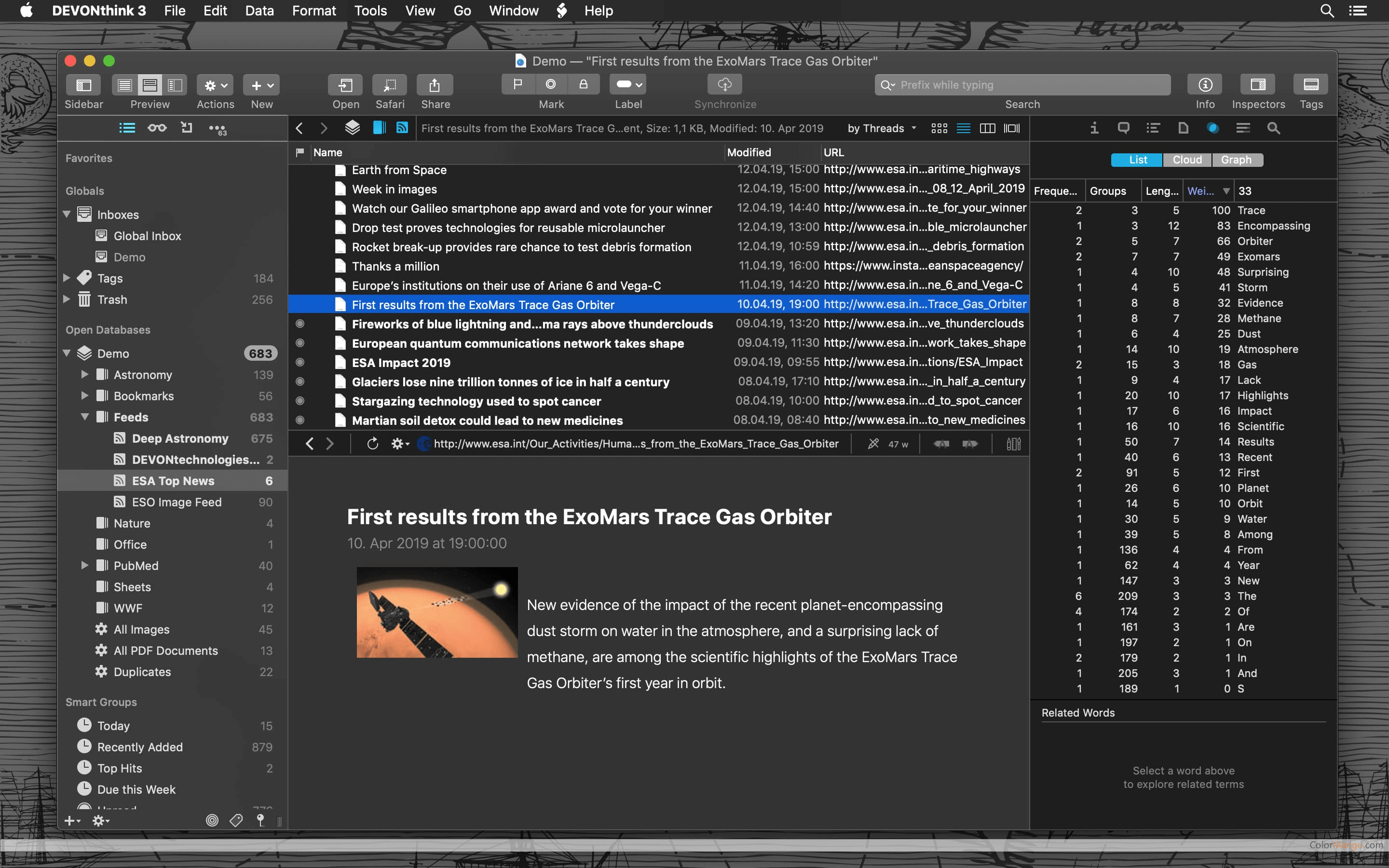Open the Label color dropdown
This screenshot has width=1389, height=868.
point(628,84)
